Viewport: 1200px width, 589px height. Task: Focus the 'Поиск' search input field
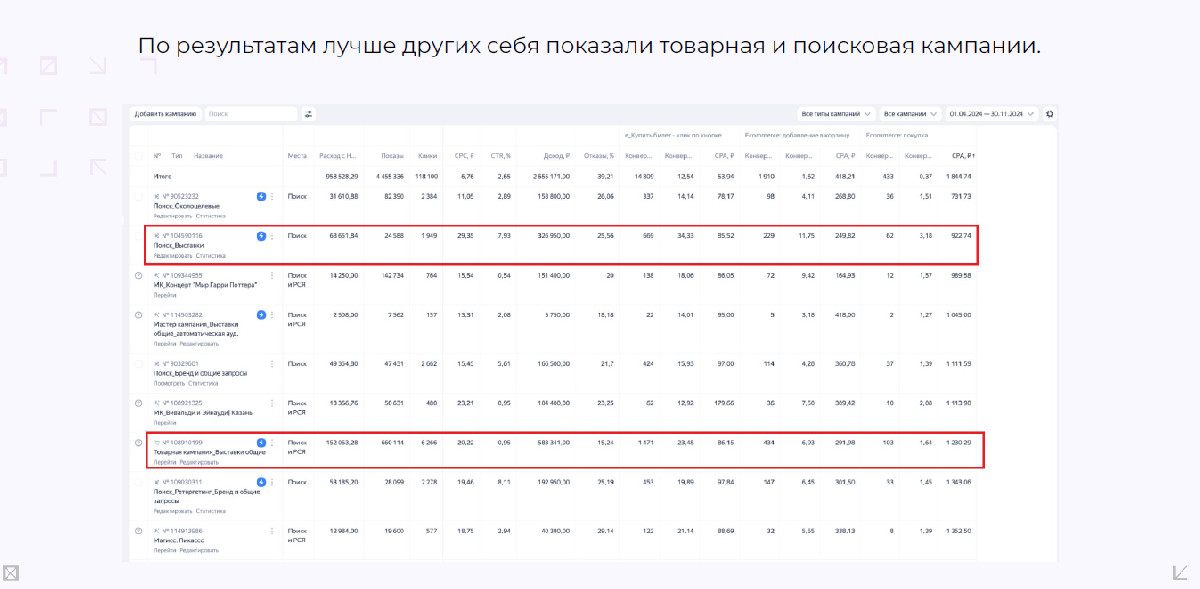pos(251,114)
